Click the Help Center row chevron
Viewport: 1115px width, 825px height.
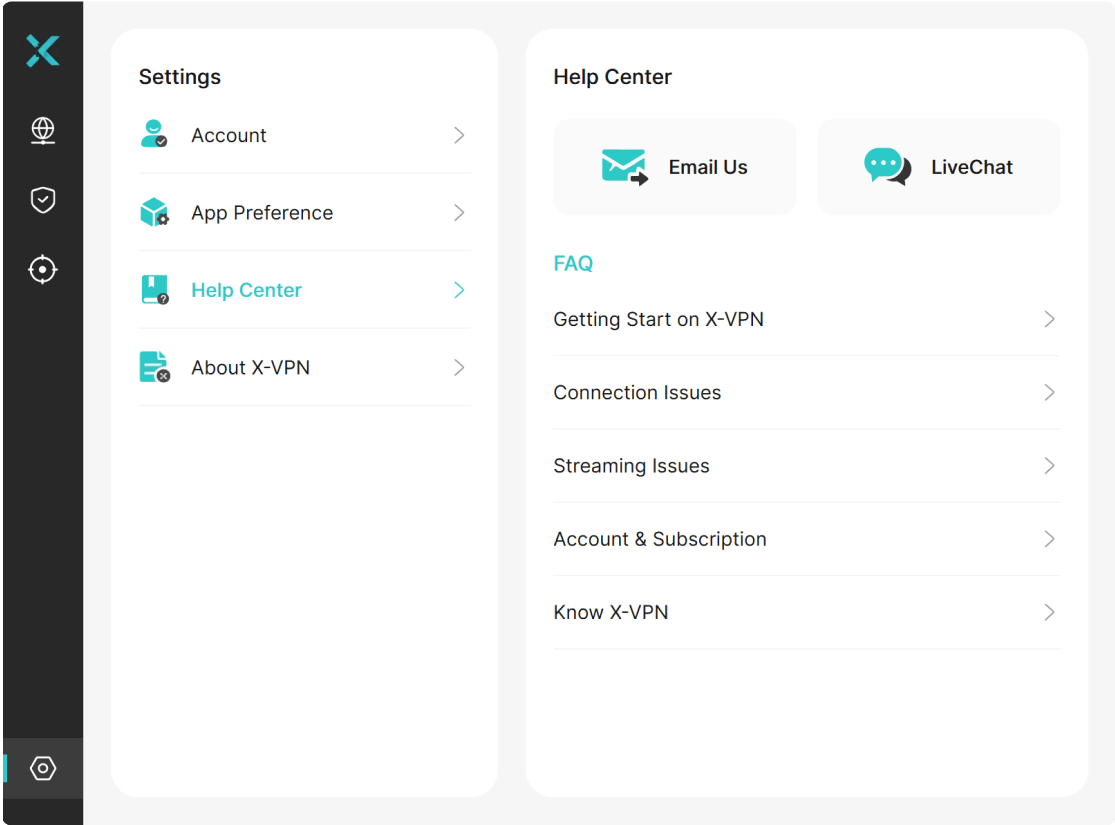click(459, 290)
